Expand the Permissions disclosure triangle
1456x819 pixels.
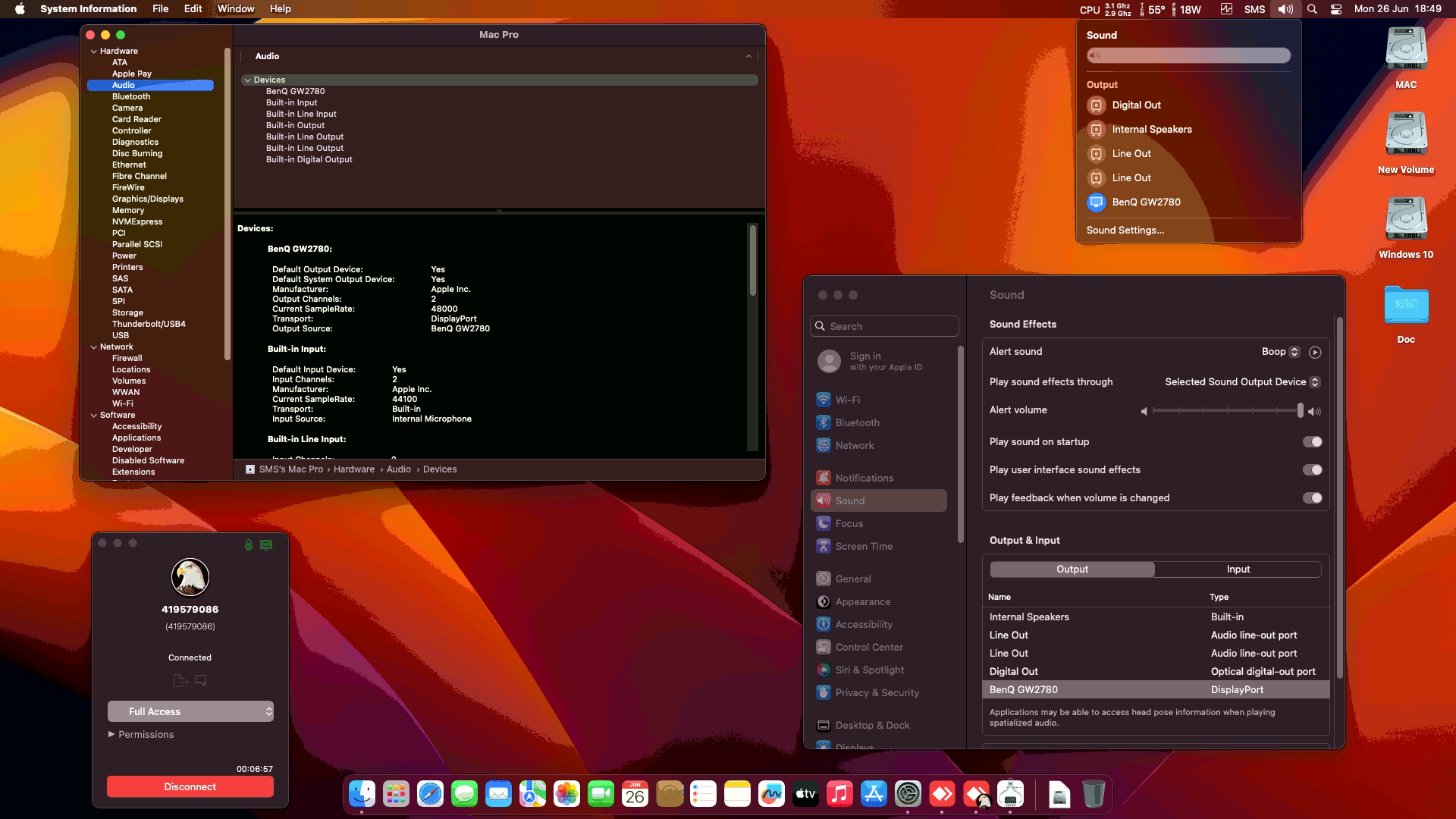[111, 734]
